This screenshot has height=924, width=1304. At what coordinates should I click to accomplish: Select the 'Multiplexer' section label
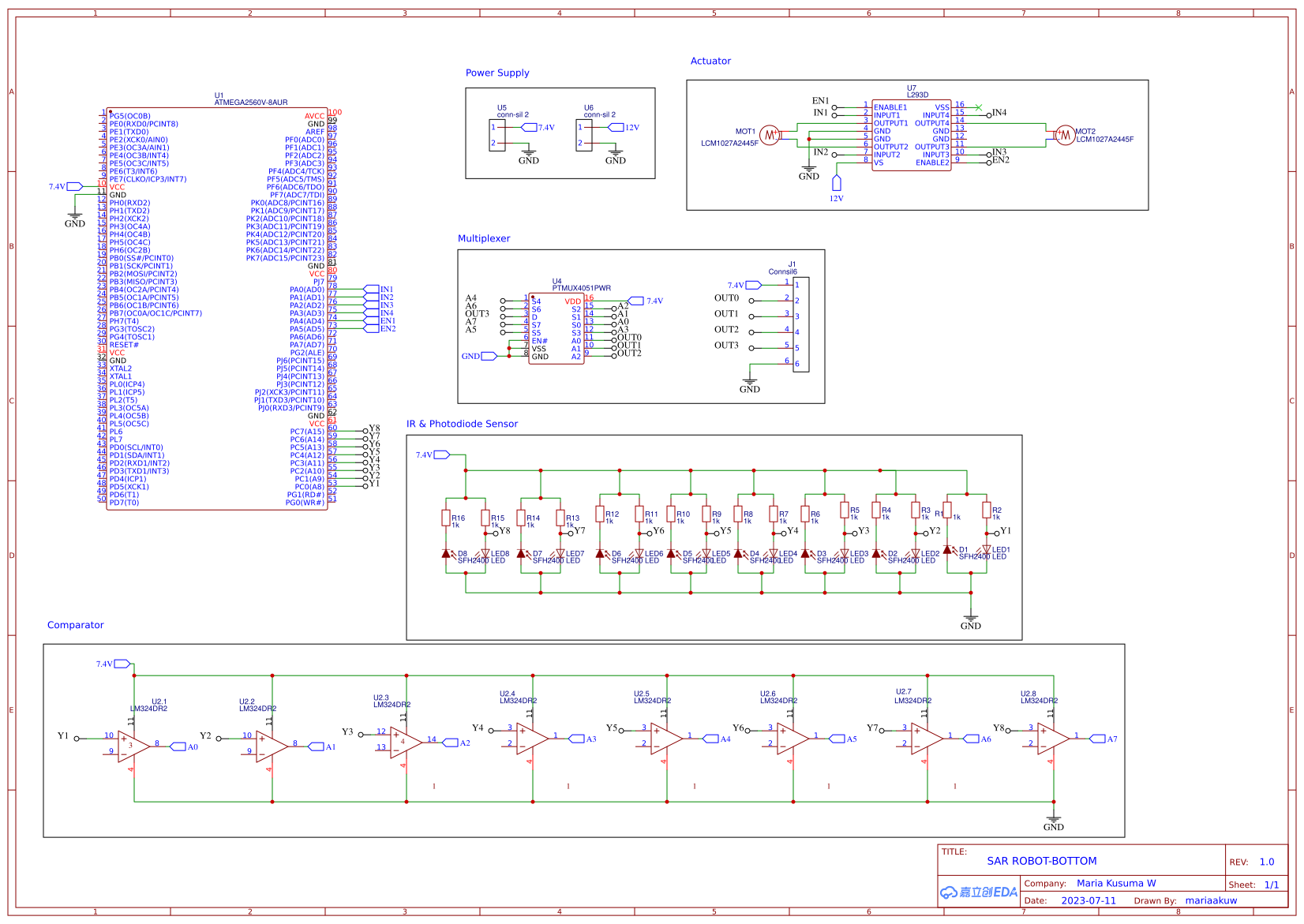(484, 238)
